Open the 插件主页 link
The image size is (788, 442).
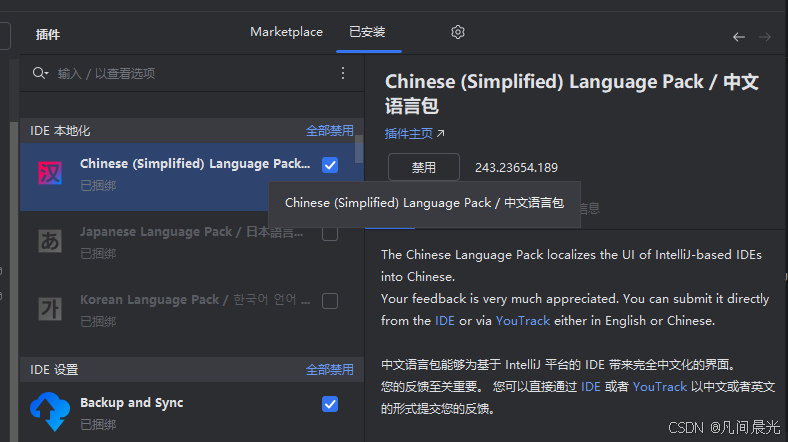409,134
